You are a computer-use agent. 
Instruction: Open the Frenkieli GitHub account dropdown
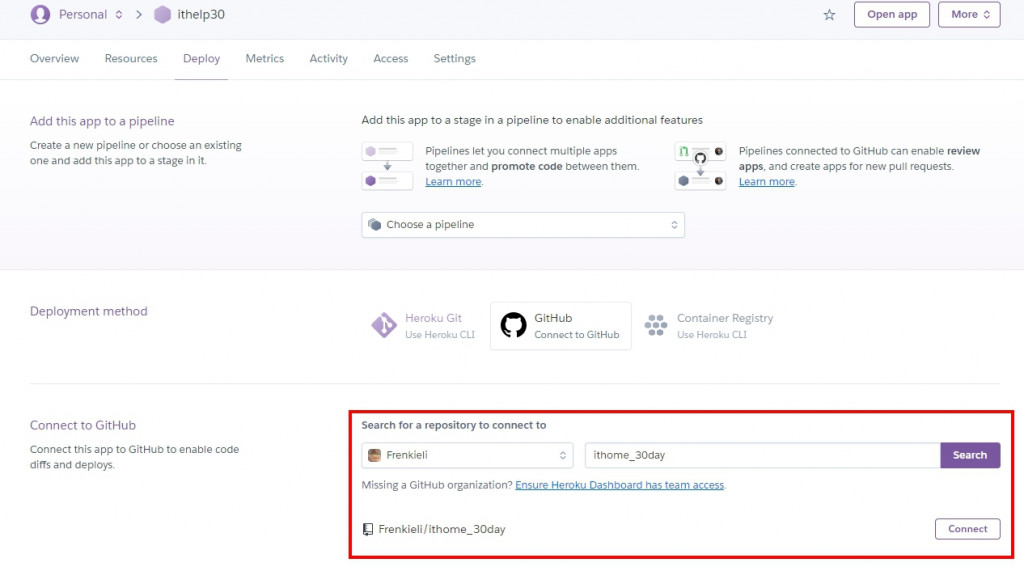tap(468, 455)
